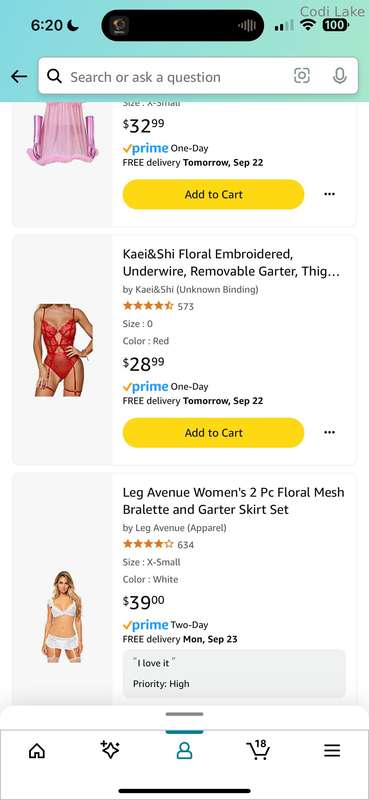The width and height of the screenshot is (369, 800).
Task: Tap the pink item product thumbnail
Action: tap(62, 132)
